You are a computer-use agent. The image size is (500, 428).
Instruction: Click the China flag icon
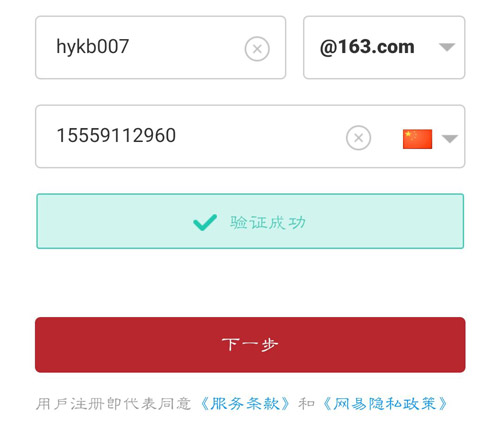pyautogui.click(x=417, y=139)
